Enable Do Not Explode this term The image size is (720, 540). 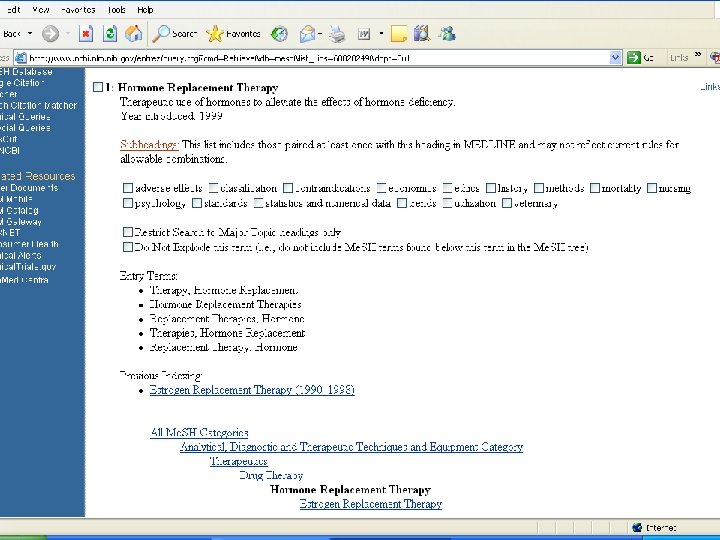[x=128, y=247]
